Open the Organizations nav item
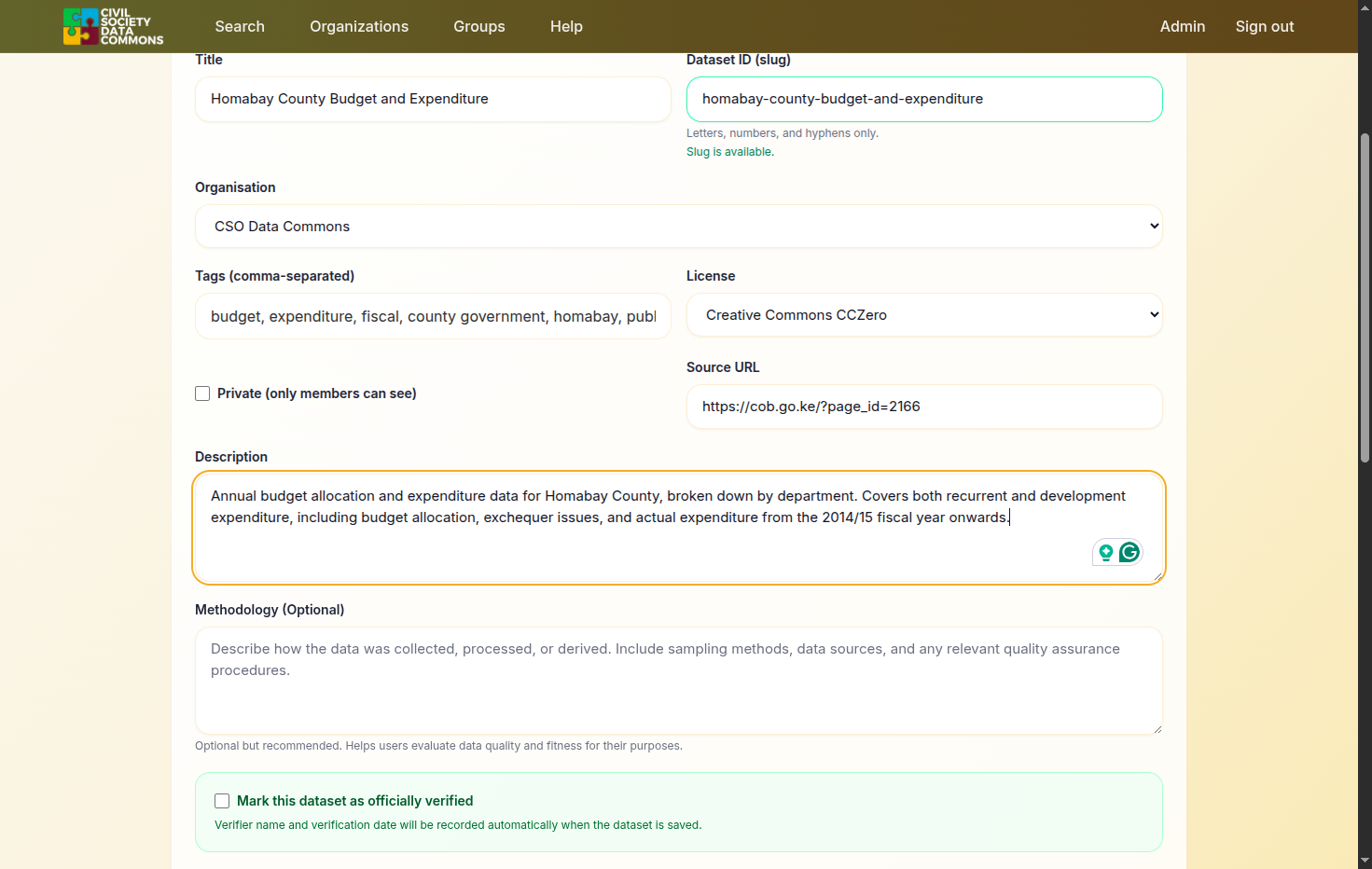 [x=359, y=26]
